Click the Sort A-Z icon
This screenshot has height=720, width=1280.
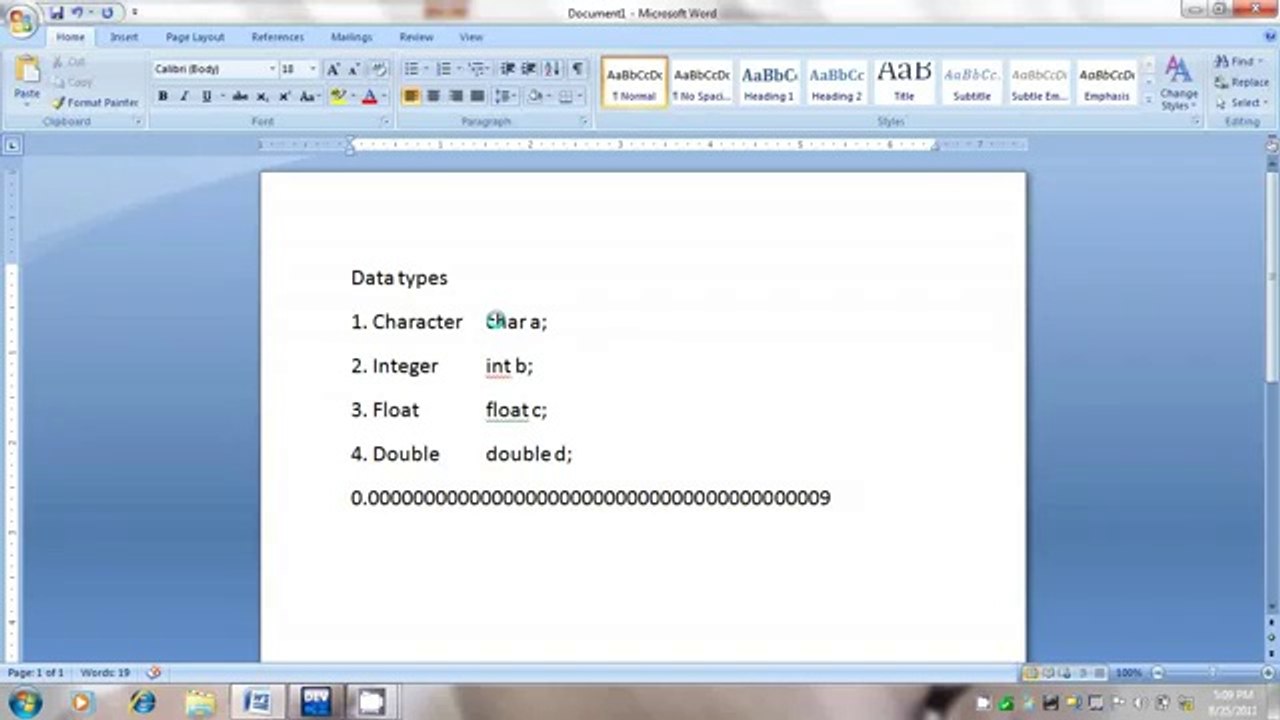click(x=553, y=69)
